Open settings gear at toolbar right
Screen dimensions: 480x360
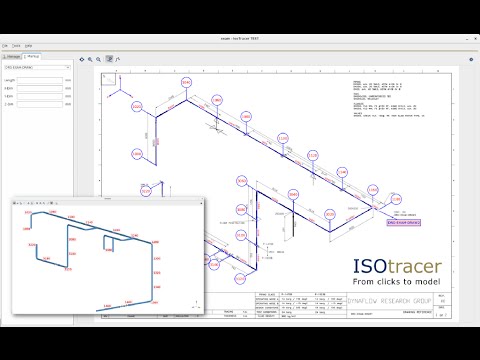pyautogui.click(x=471, y=59)
